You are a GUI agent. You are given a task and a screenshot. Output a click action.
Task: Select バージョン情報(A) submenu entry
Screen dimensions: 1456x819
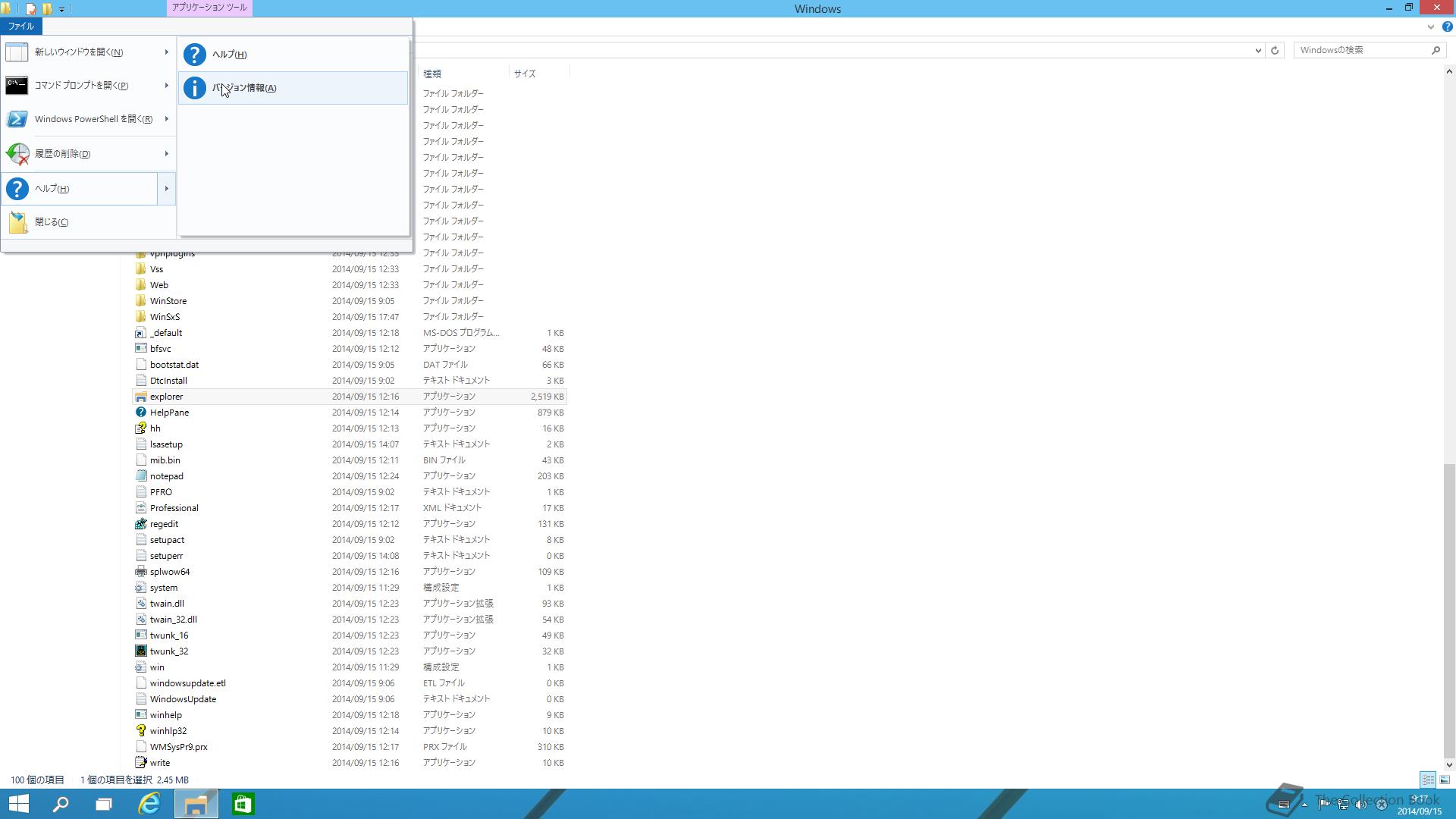tap(293, 88)
